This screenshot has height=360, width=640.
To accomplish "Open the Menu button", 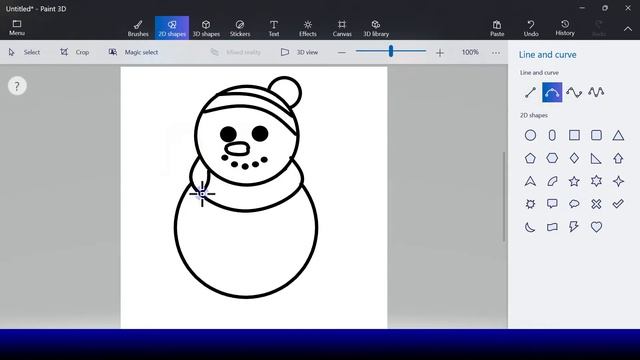I will [x=17, y=28].
